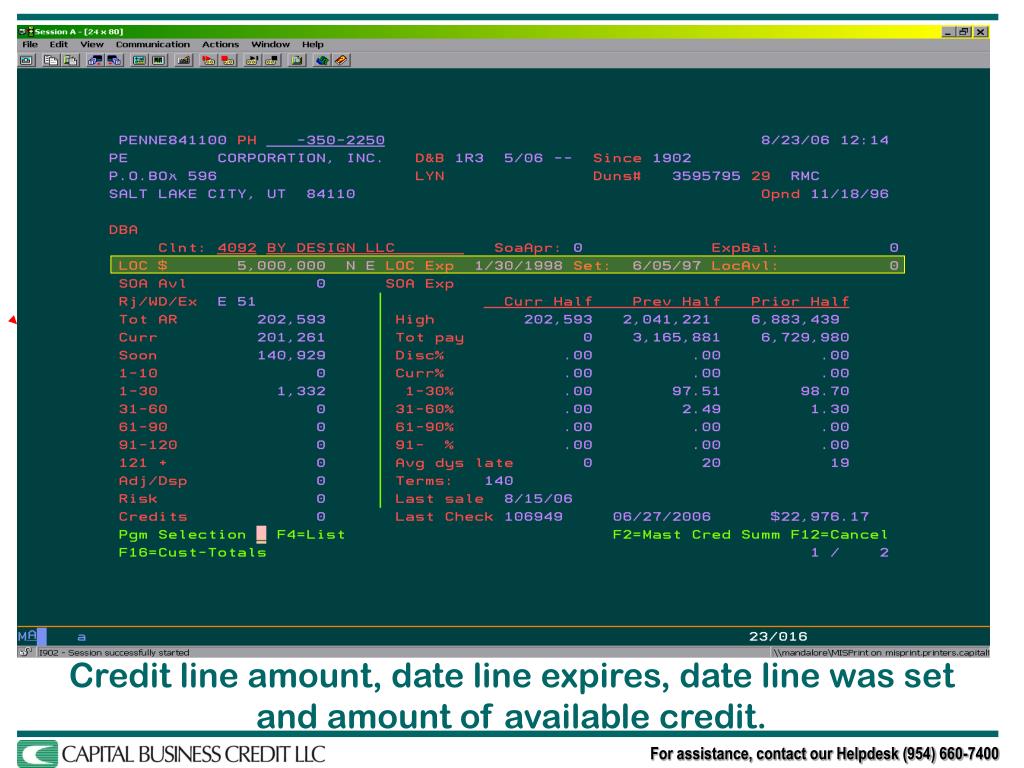Click the 1-30 aging value 1,332
This screenshot has height=768, width=1024.
(x=301, y=392)
